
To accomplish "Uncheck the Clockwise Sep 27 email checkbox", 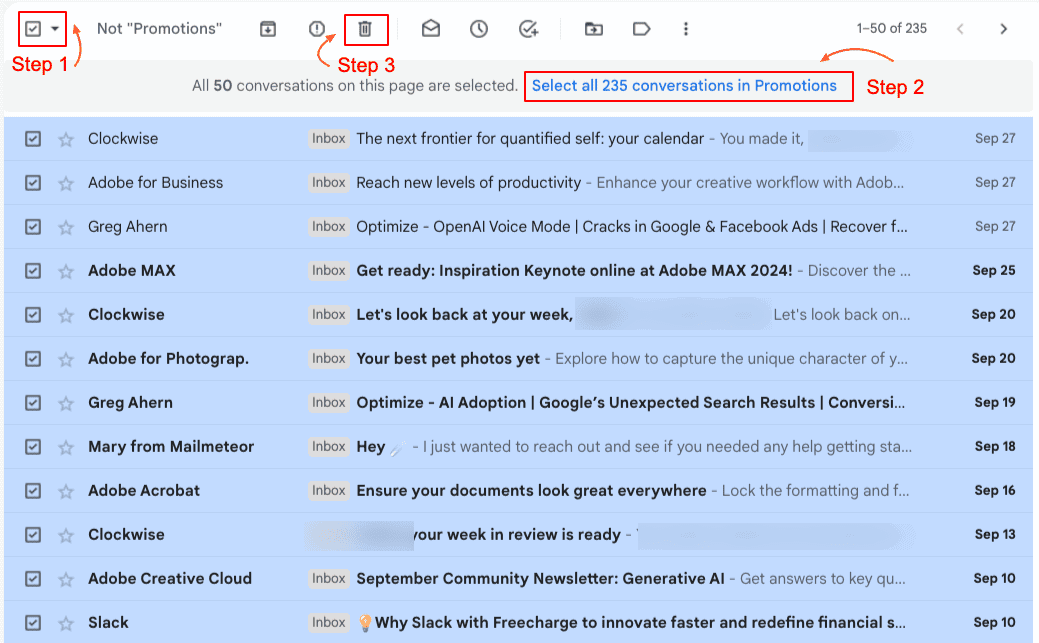I will coord(32,139).
